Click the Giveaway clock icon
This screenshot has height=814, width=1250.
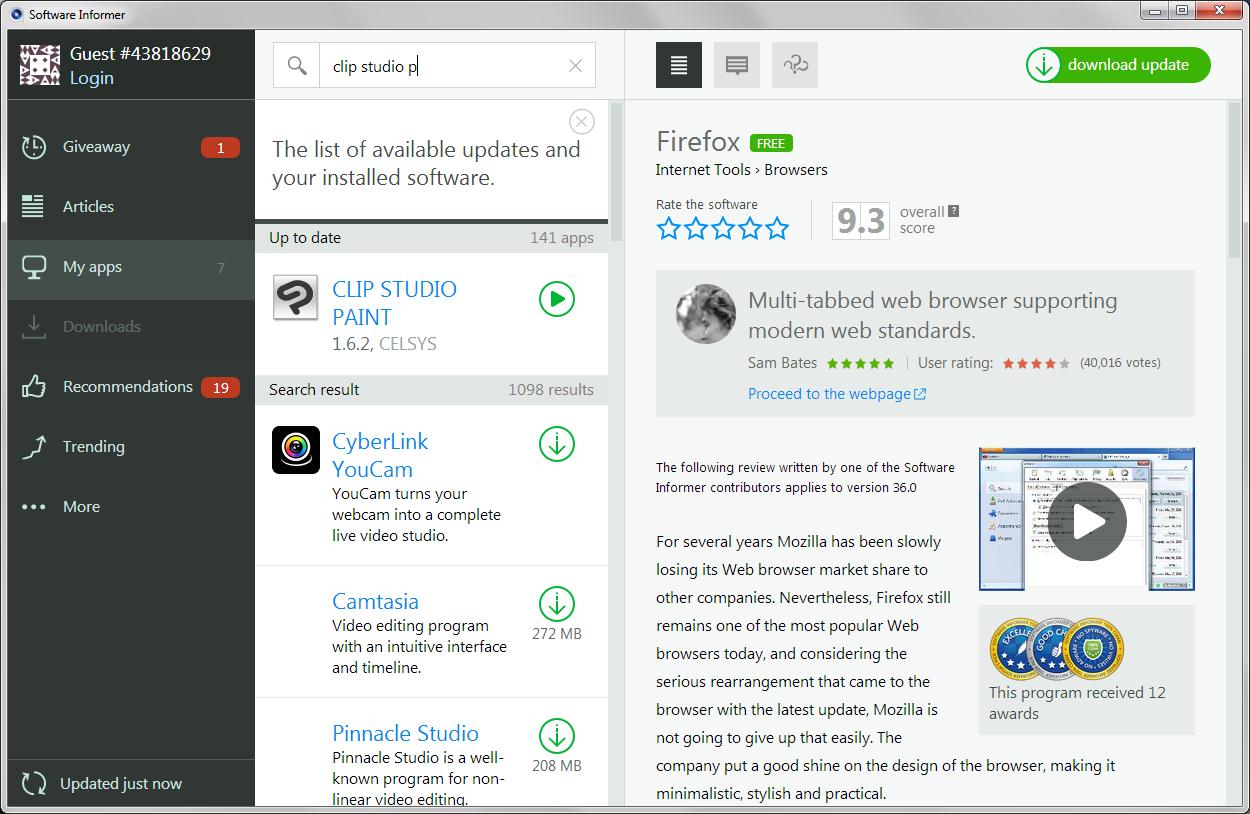[34, 147]
